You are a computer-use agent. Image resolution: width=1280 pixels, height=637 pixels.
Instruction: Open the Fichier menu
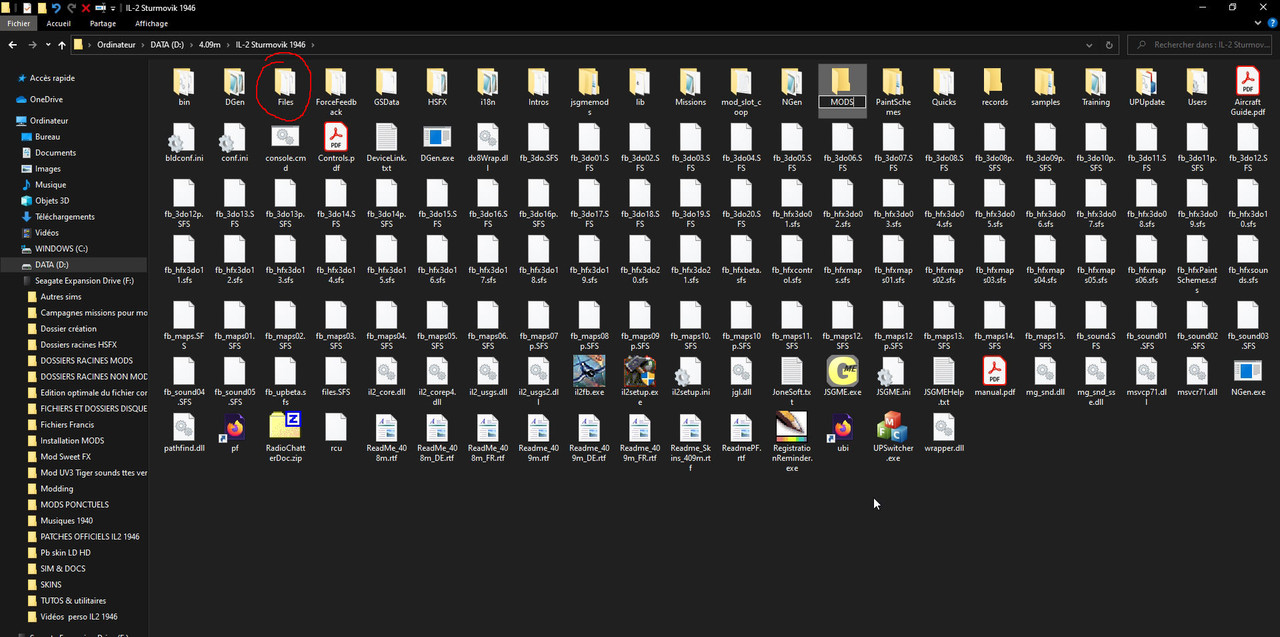(20, 23)
